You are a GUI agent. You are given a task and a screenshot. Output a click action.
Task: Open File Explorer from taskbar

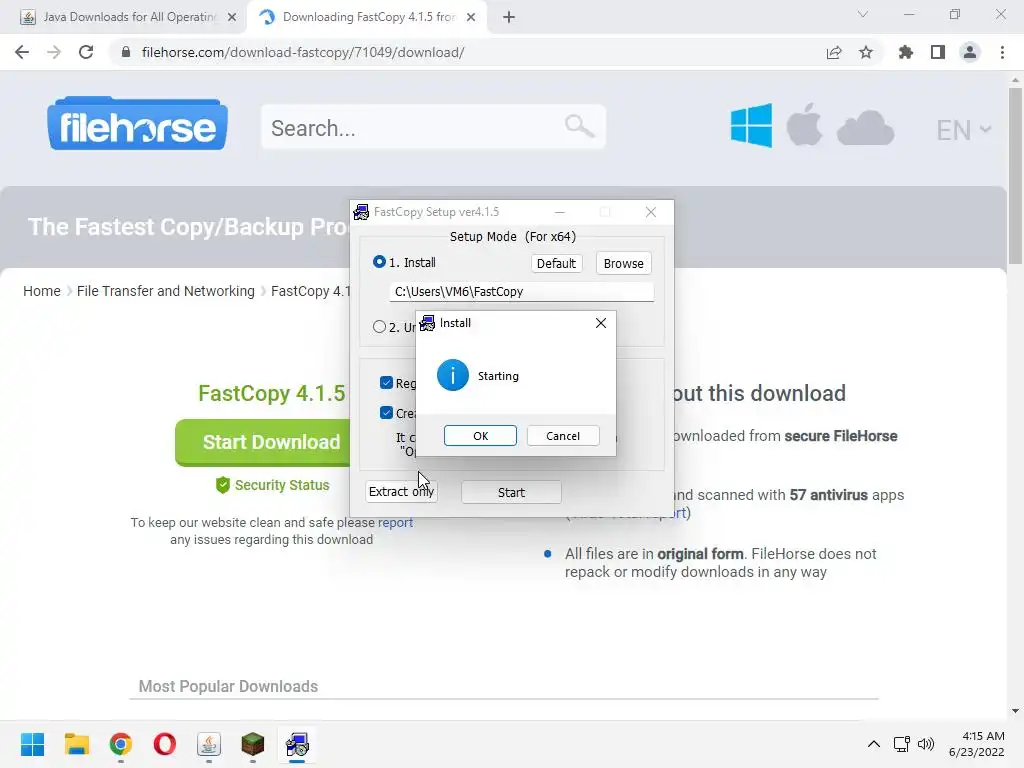[76, 744]
